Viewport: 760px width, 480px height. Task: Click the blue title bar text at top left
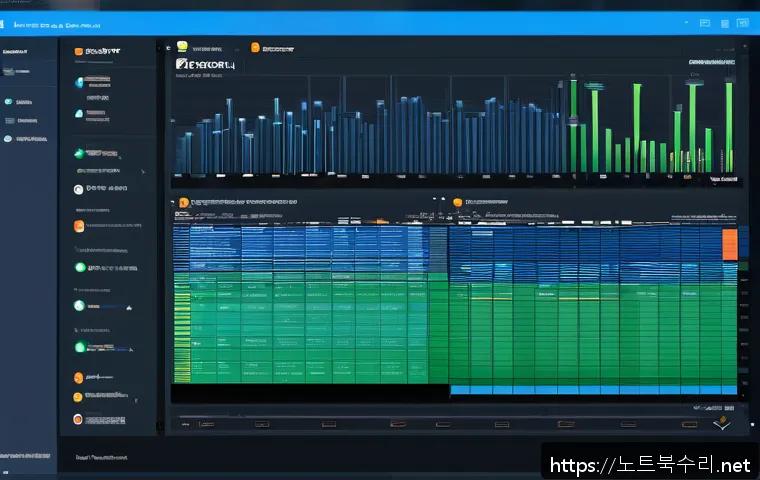(x=60, y=21)
